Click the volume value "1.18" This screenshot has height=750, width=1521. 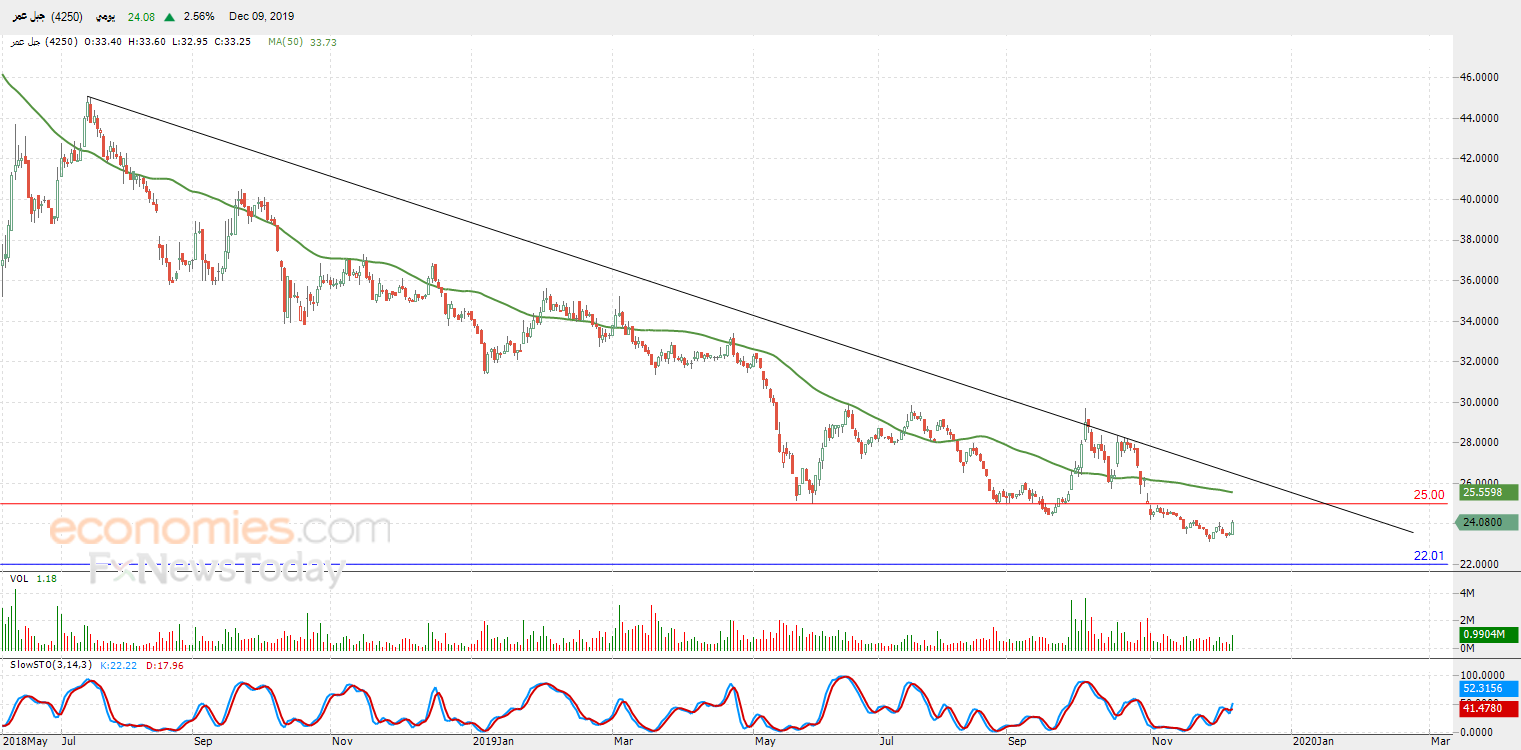[46, 578]
